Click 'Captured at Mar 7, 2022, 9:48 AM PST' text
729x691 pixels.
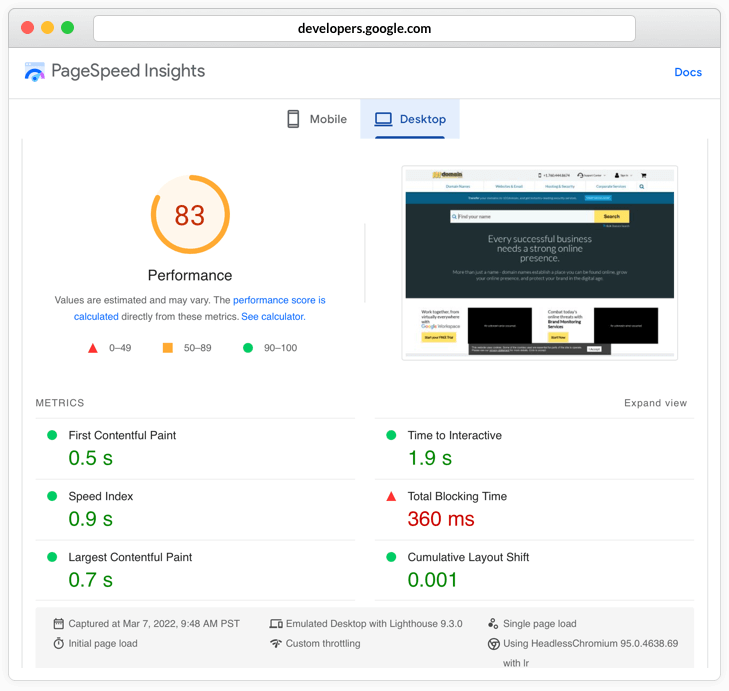point(154,624)
